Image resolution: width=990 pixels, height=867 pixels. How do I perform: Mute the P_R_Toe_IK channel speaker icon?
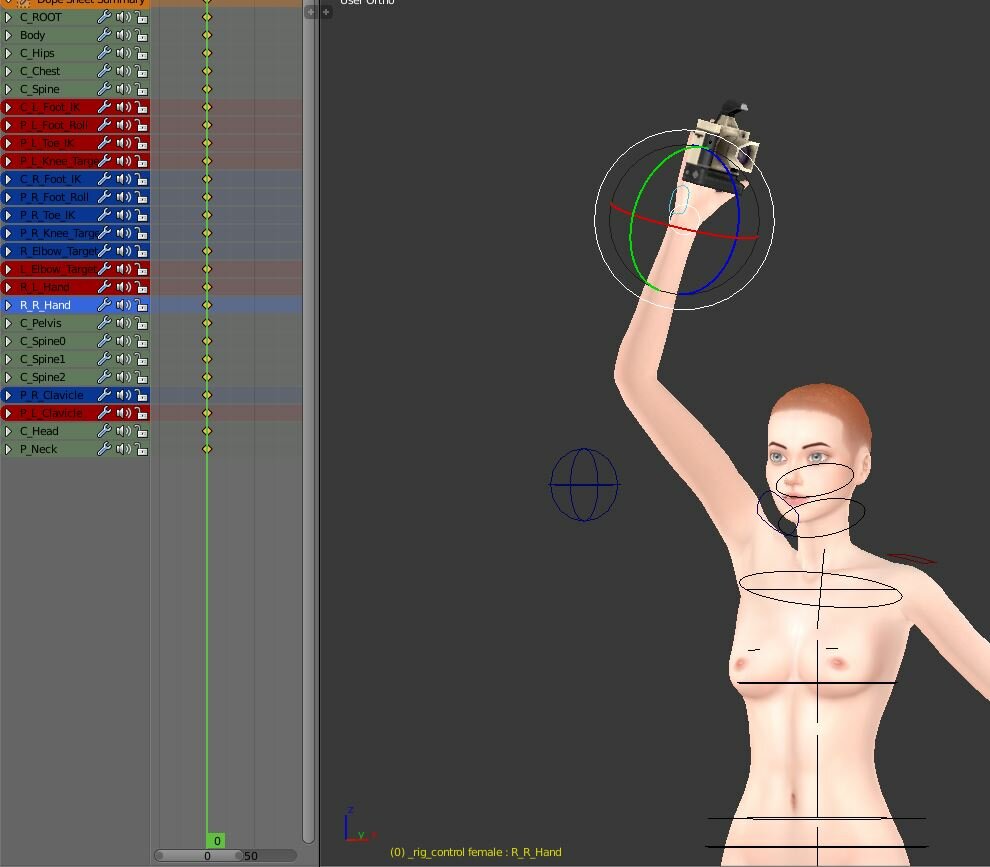[123, 215]
